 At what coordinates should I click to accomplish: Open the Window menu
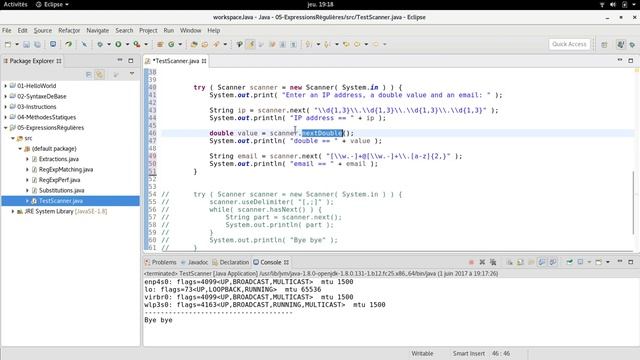tap(191, 30)
